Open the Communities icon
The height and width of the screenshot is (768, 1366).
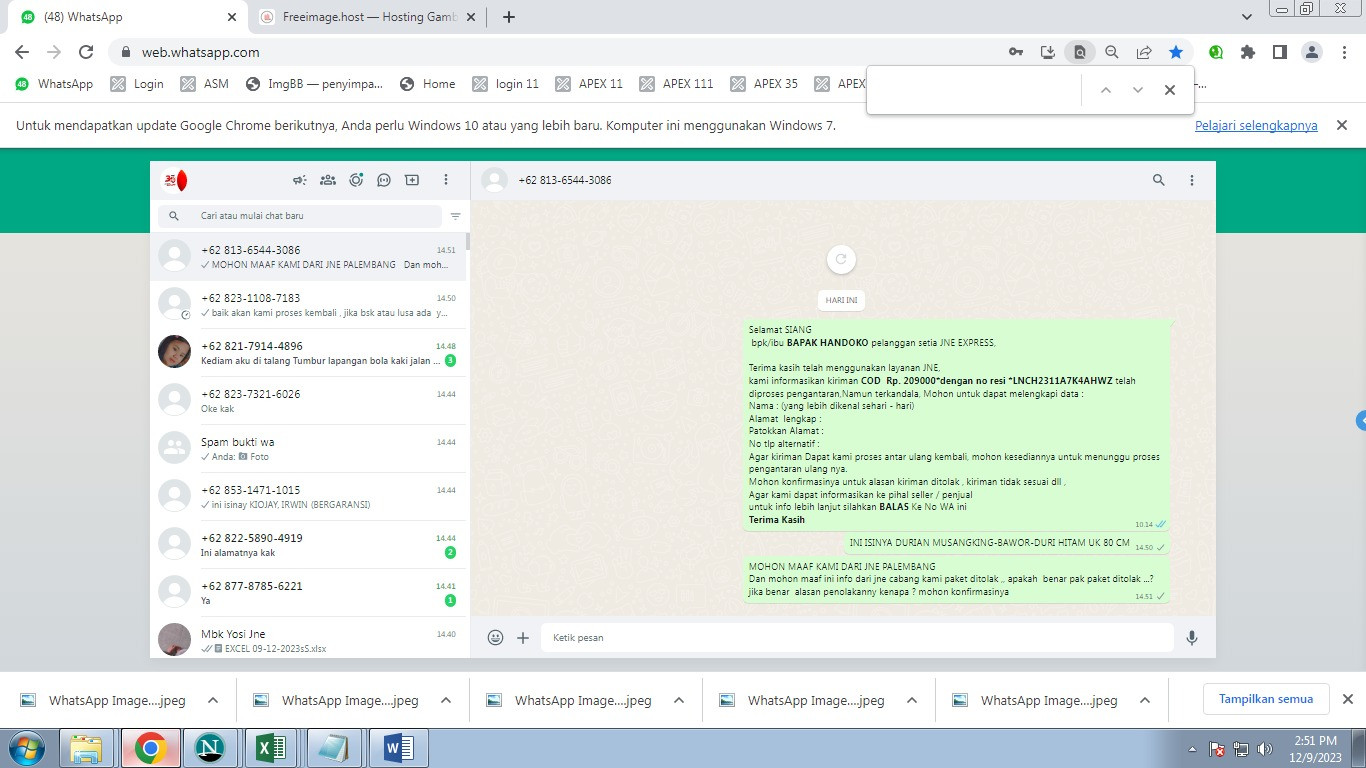[327, 180]
